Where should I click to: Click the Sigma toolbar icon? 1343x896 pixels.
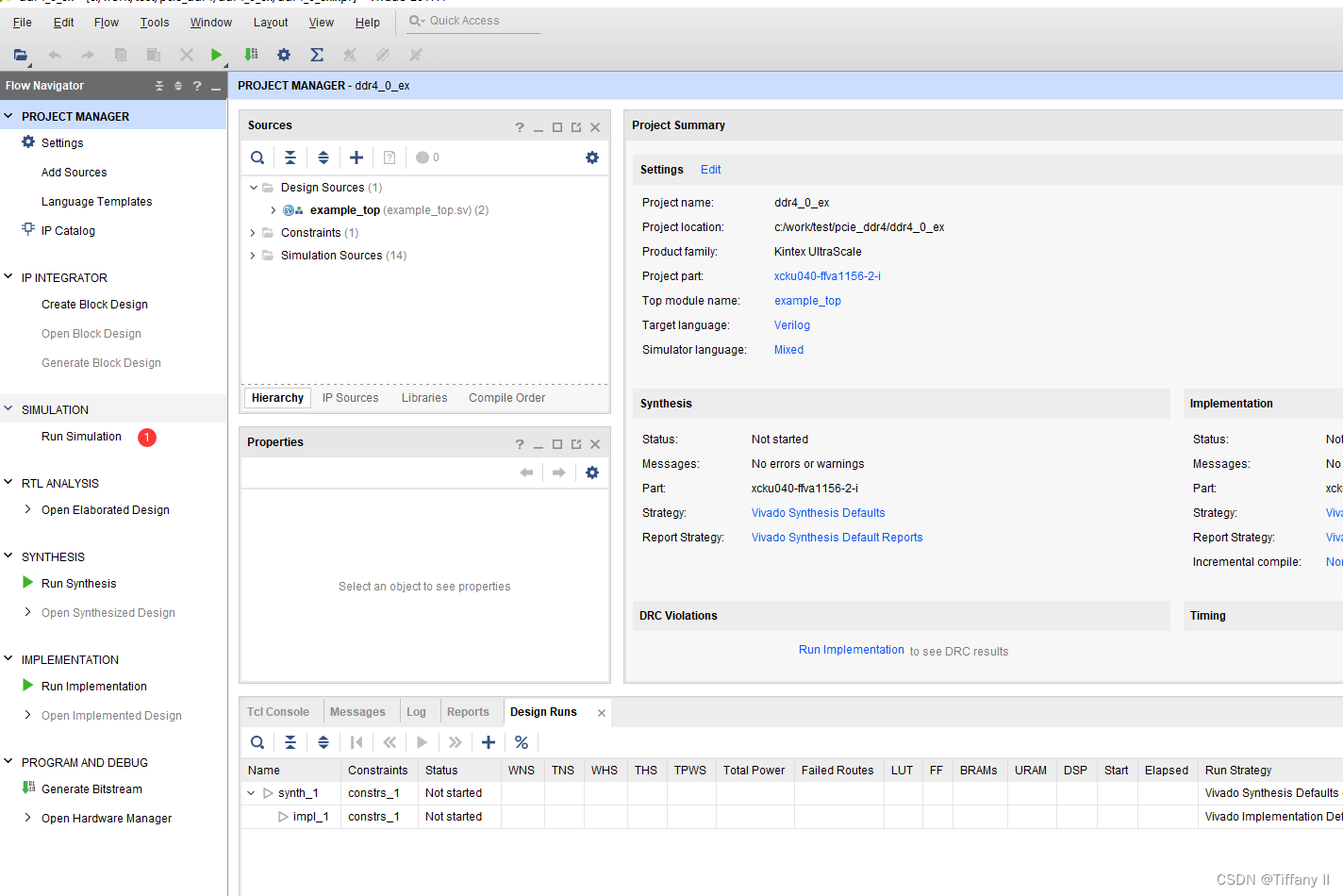pos(317,55)
